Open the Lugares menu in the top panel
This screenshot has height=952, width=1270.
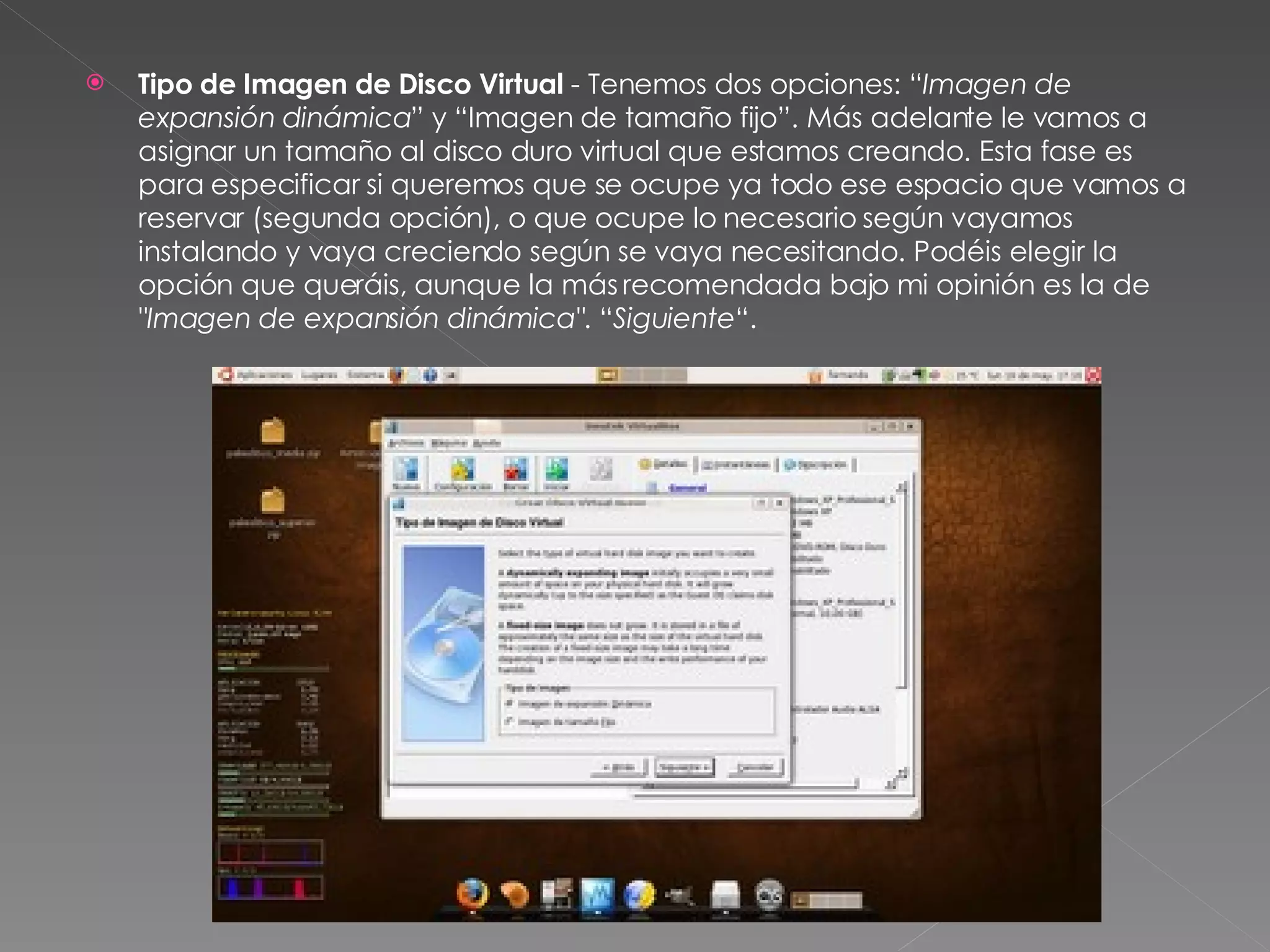pyautogui.click(x=319, y=375)
